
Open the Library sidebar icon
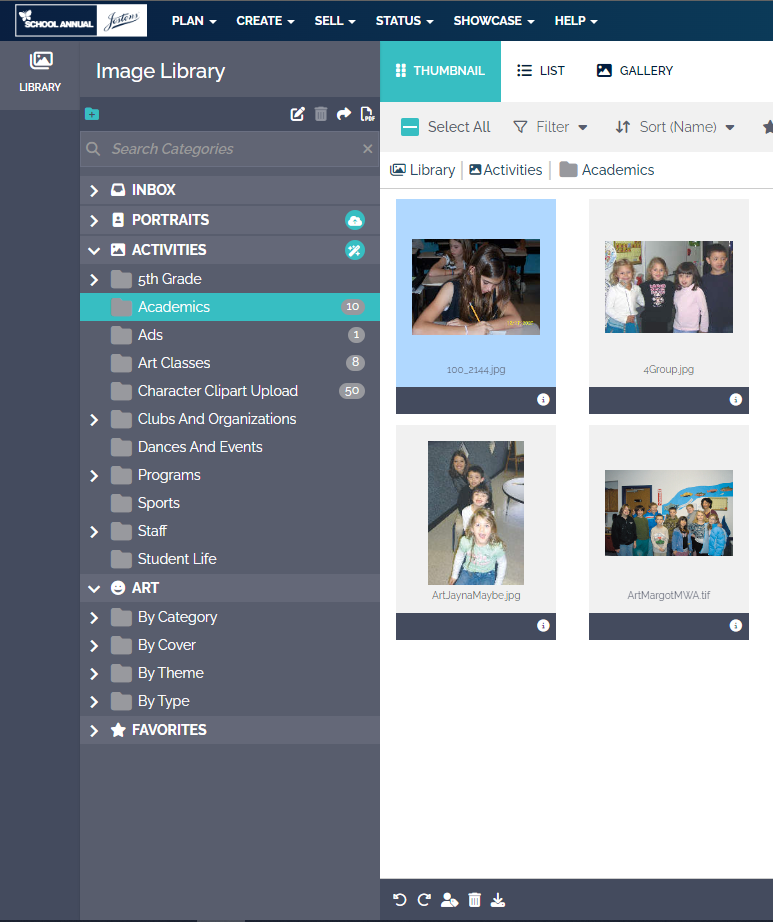pos(40,72)
